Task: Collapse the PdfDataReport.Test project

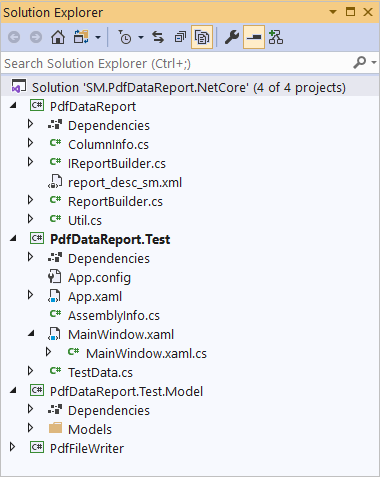Action: click(x=13, y=239)
